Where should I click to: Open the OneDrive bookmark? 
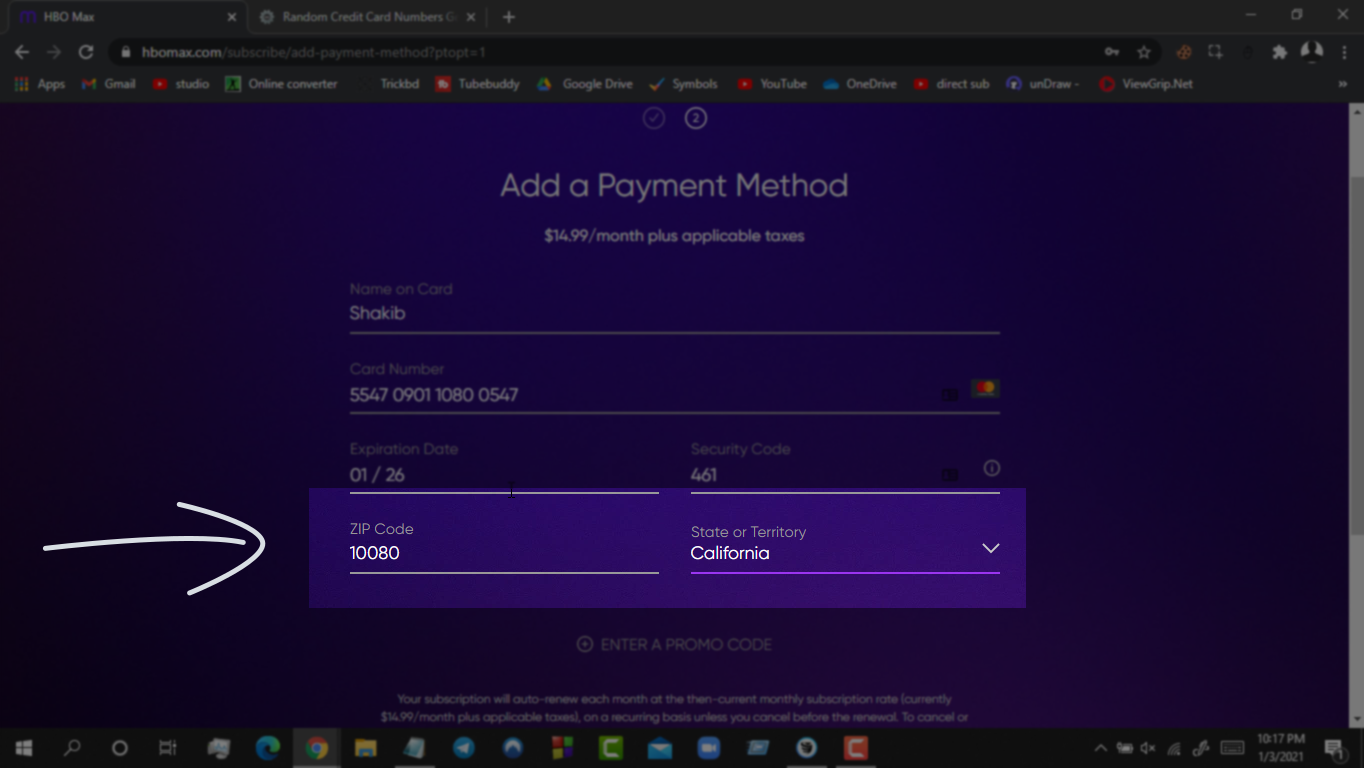860,84
